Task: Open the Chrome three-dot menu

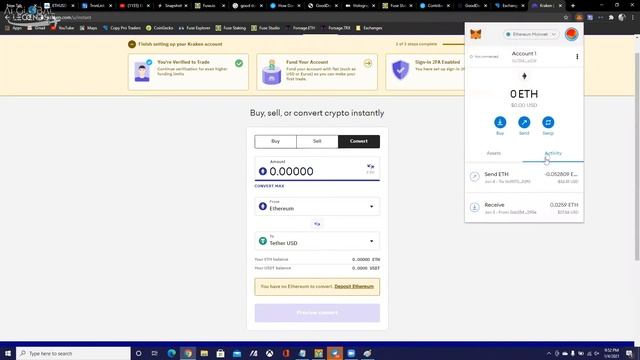Action: (633, 18)
